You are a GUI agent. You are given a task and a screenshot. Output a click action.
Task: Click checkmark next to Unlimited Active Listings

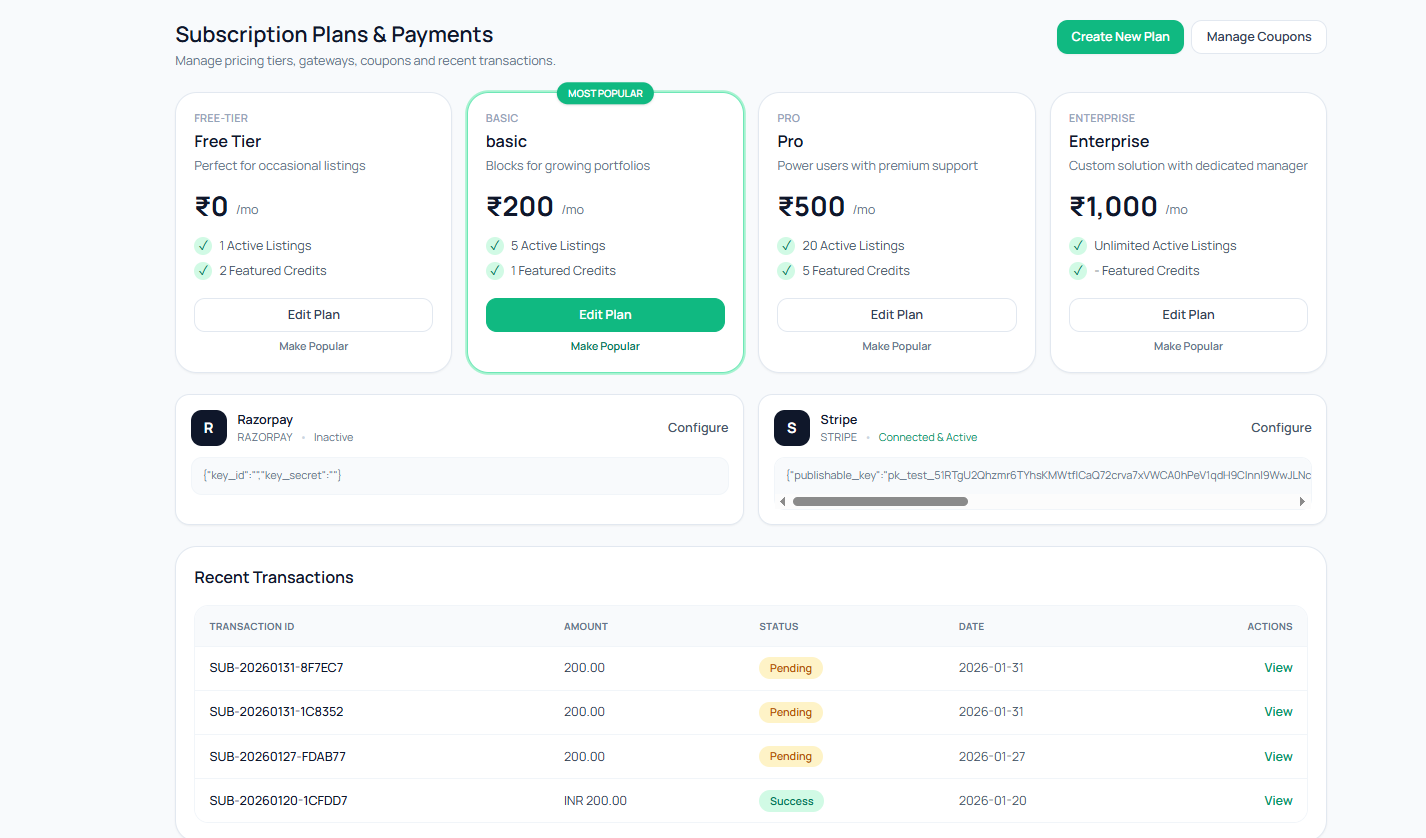(x=1078, y=245)
